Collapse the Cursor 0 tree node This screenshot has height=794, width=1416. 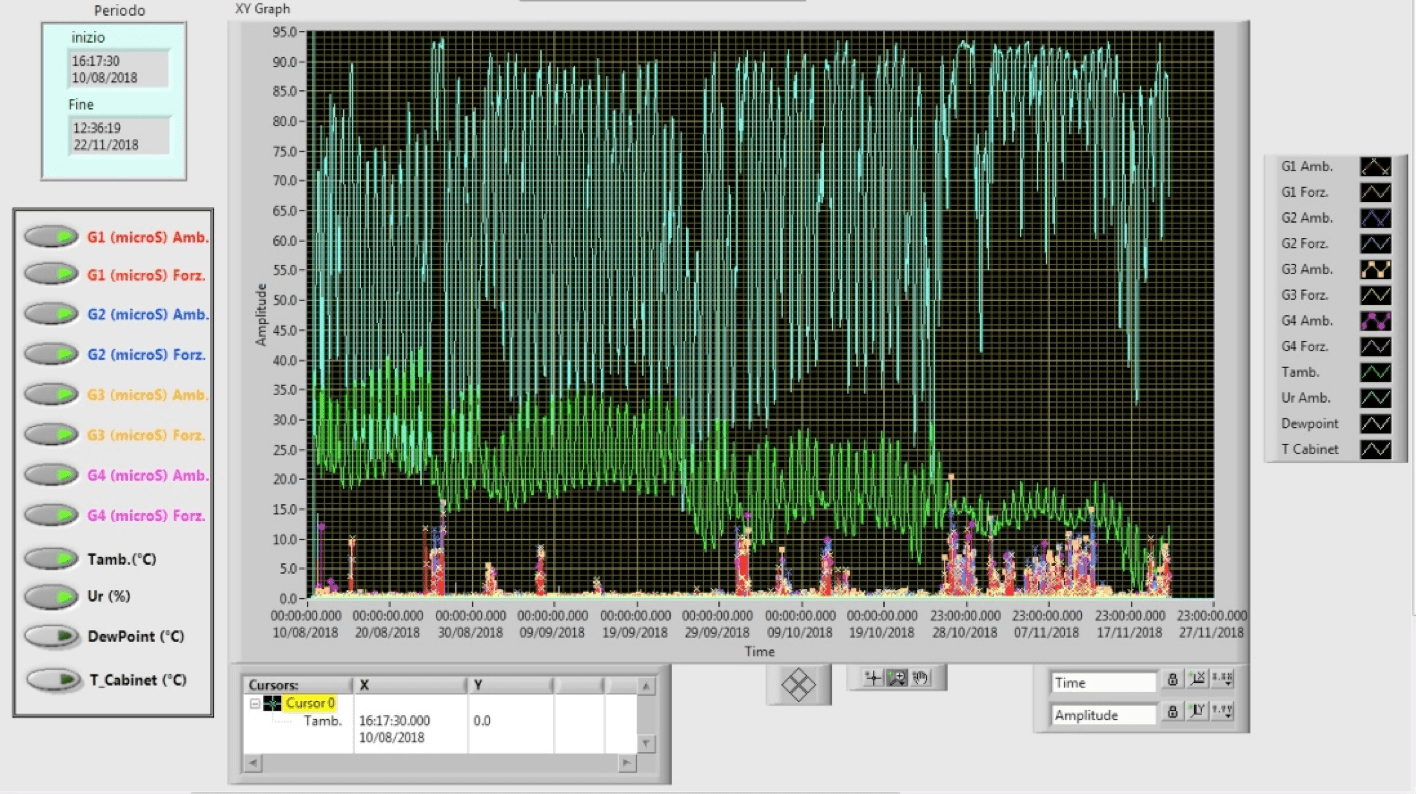pos(255,704)
